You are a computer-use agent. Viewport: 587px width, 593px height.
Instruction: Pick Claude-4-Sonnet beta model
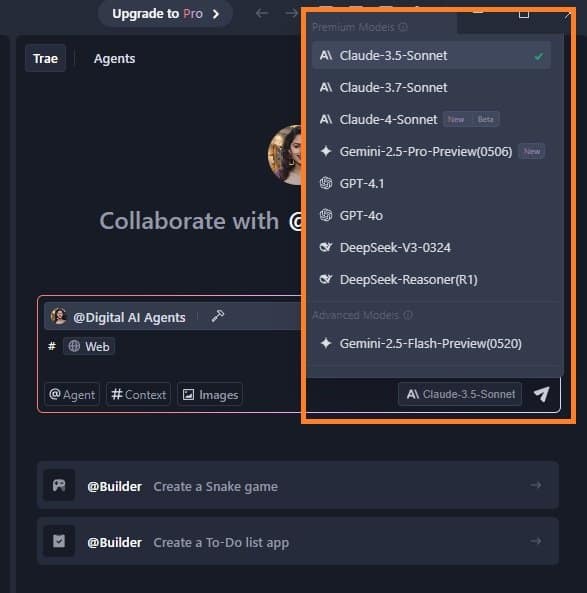(x=431, y=120)
